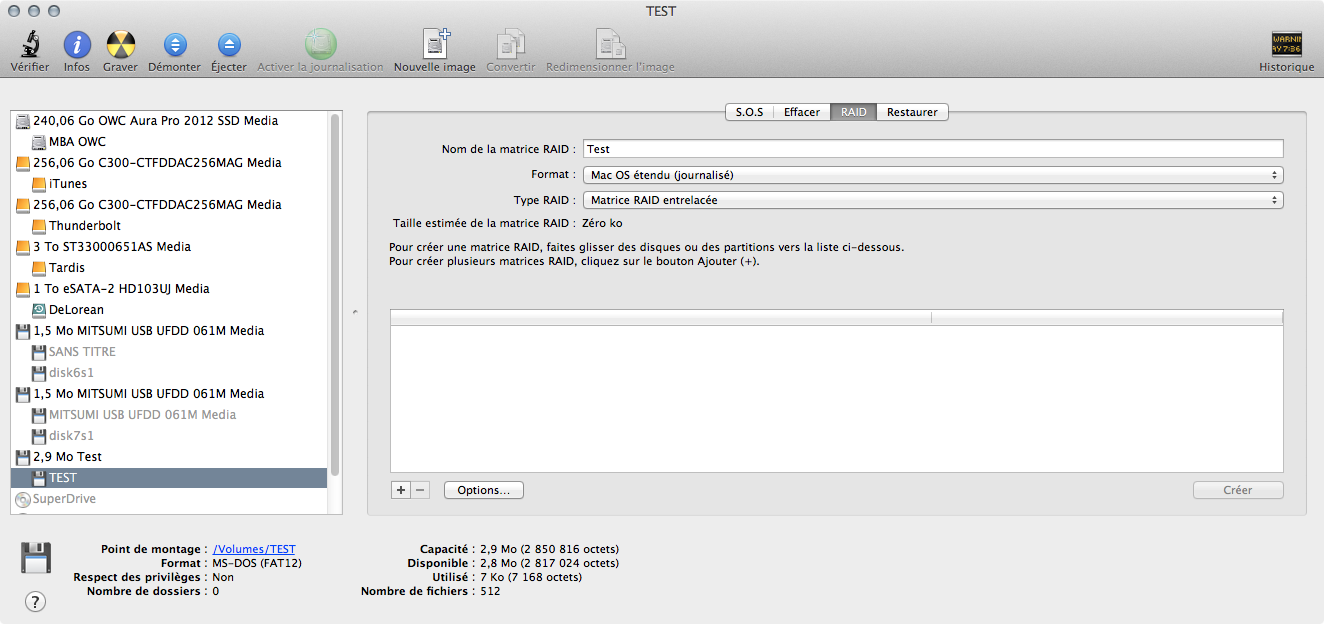Image resolution: width=1324 pixels, height=624 pixels.
Task: Click the plus button to add RAID
Action: [401, 490]
